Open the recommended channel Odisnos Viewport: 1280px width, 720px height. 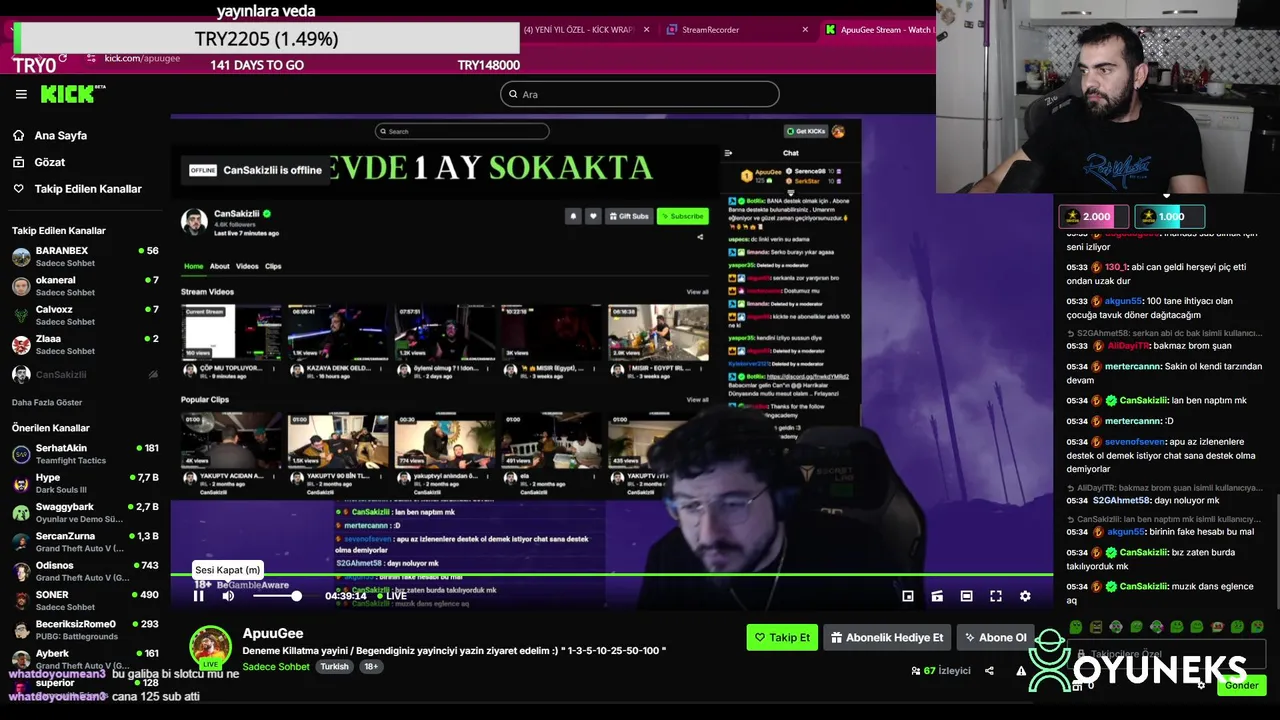(x=85, y=571)
